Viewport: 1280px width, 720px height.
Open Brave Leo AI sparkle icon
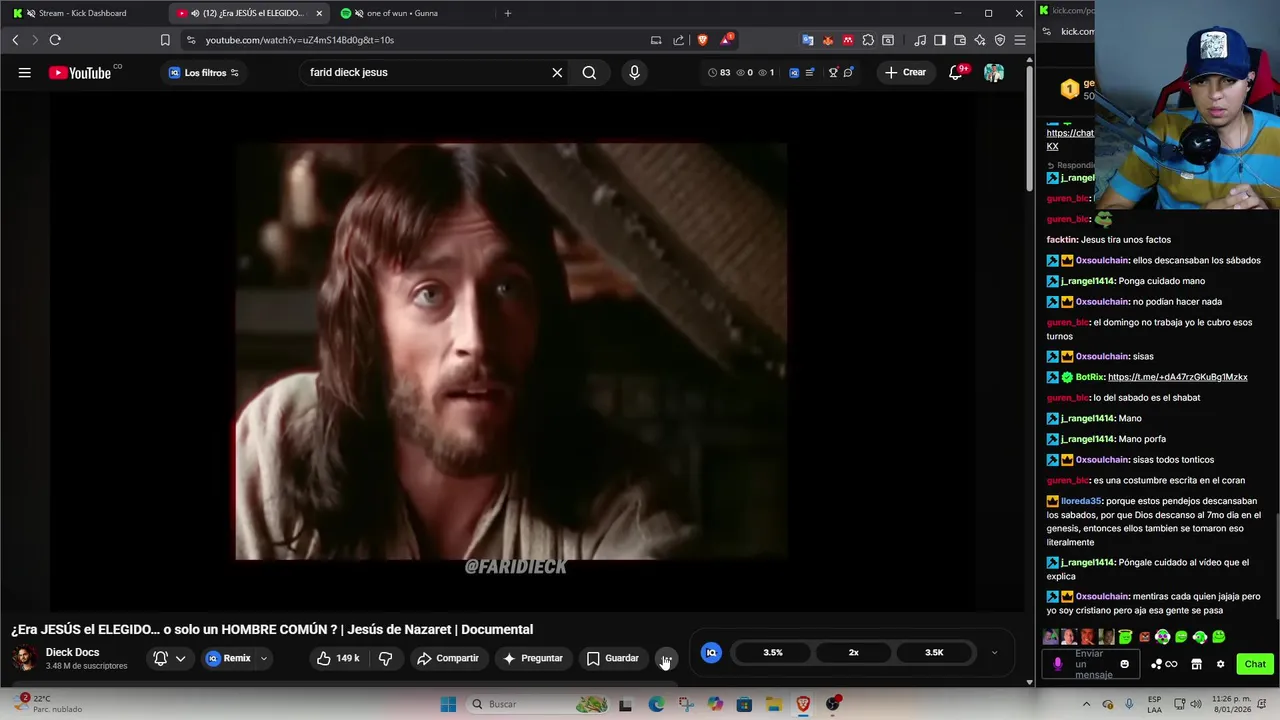tap(980, 40)
